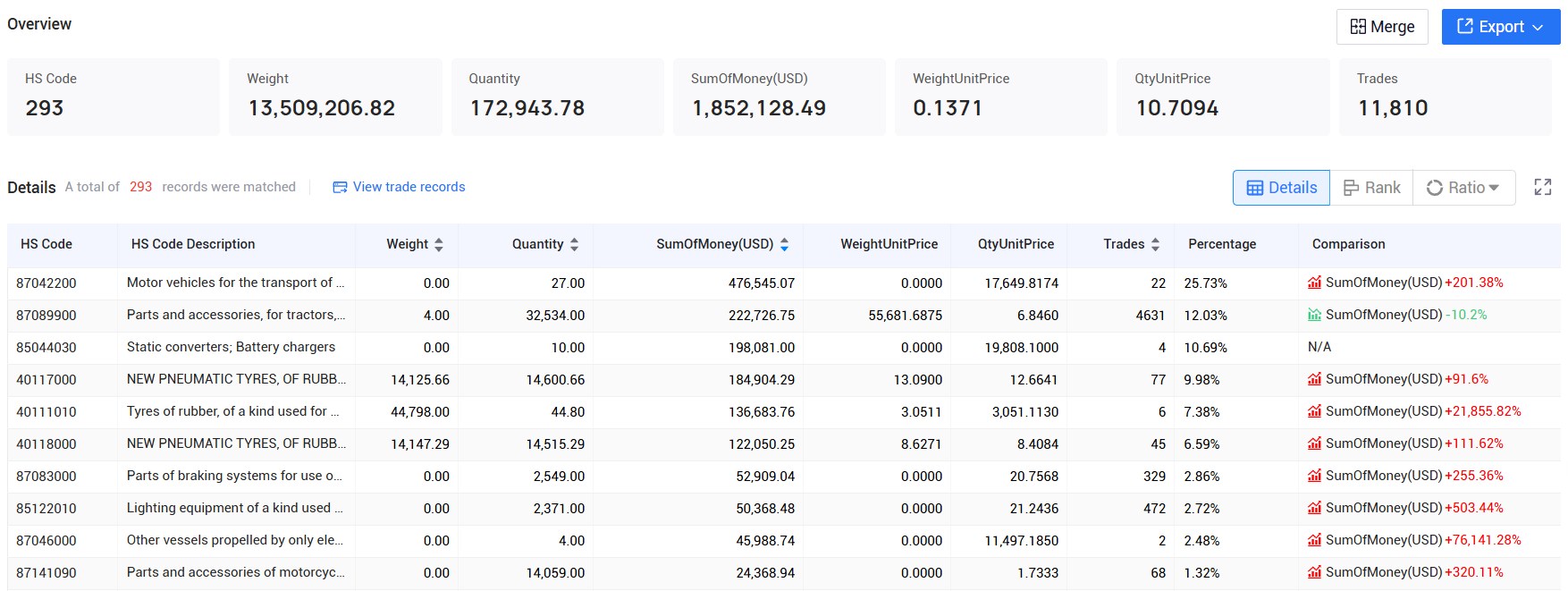Click the chart icon next to +76,141.28%

point(1314,540)
